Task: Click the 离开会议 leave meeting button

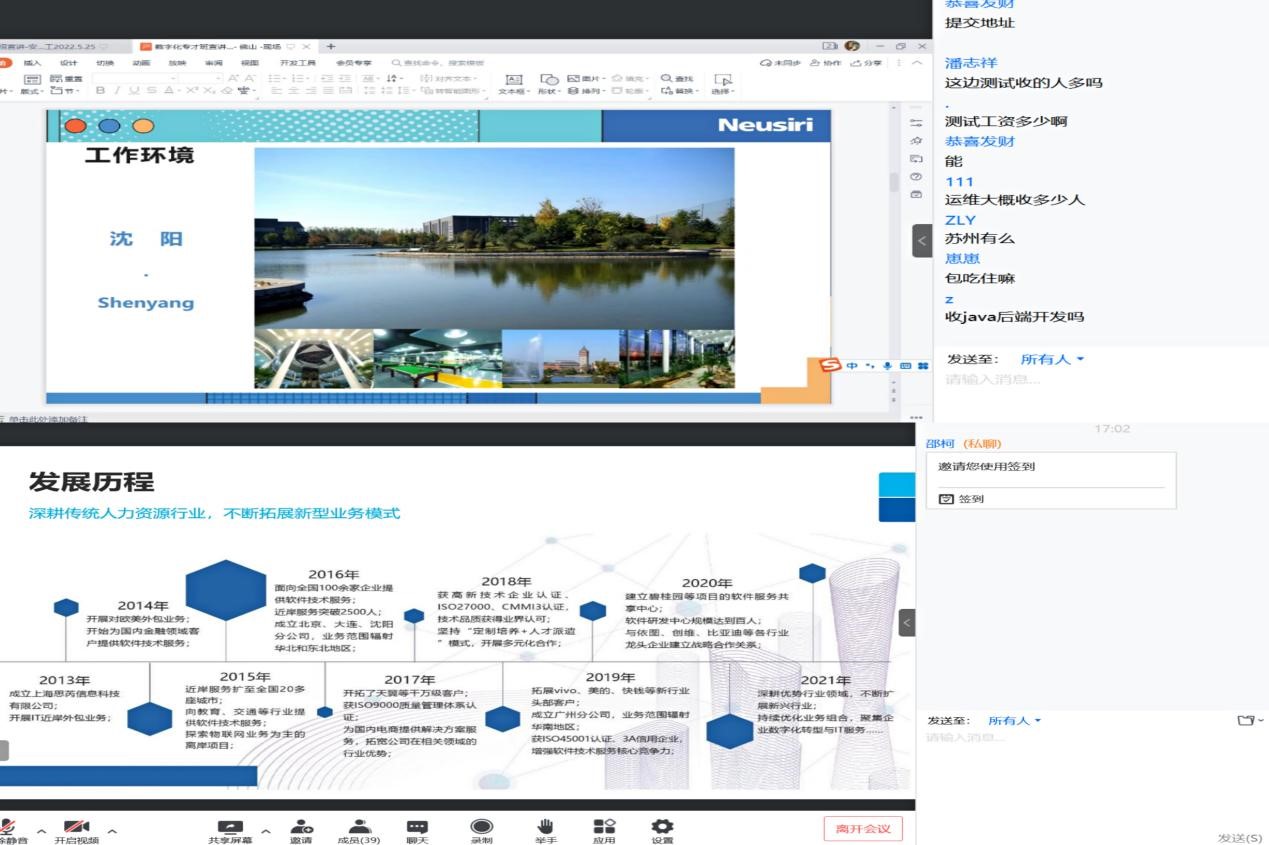Action: [862, 828]
